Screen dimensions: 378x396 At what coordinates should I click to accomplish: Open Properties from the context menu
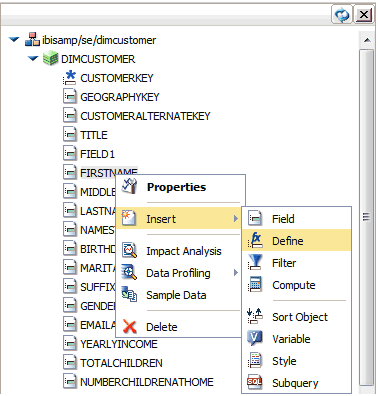tap(180, 187)
